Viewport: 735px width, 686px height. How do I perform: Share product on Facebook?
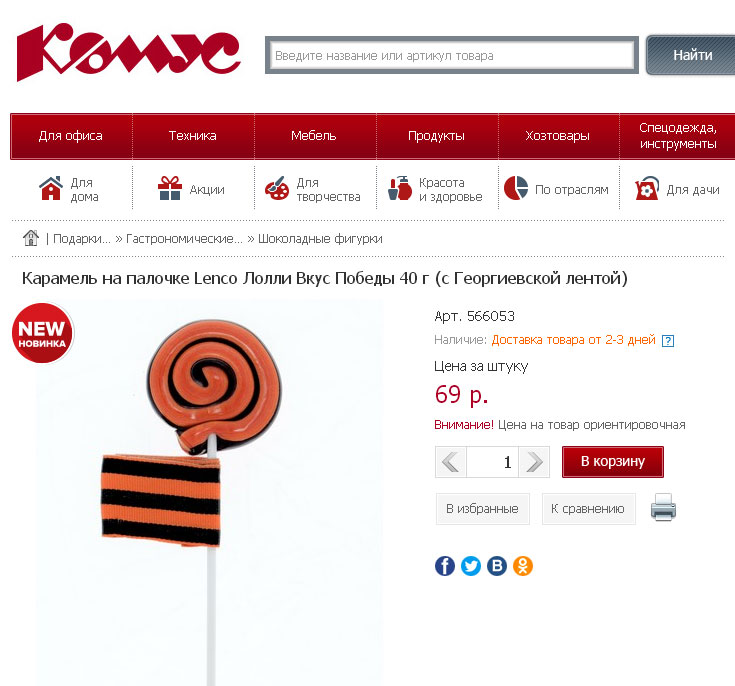pos(444,565)
